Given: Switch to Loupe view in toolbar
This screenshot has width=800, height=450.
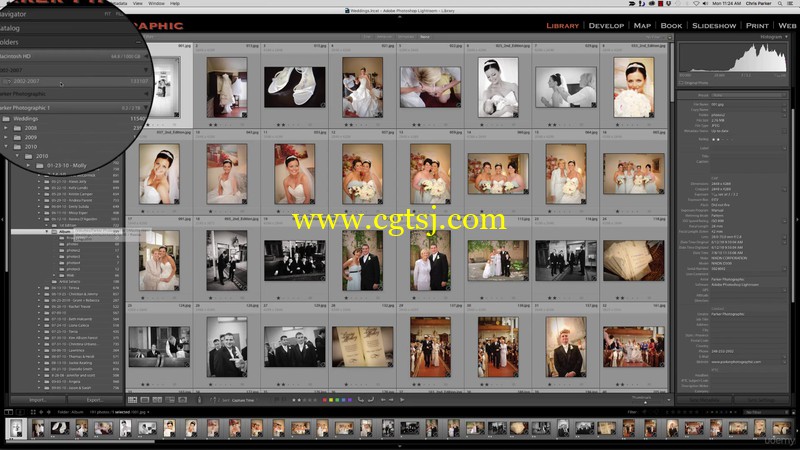Looking at the screenshot, I should point(145,400).
